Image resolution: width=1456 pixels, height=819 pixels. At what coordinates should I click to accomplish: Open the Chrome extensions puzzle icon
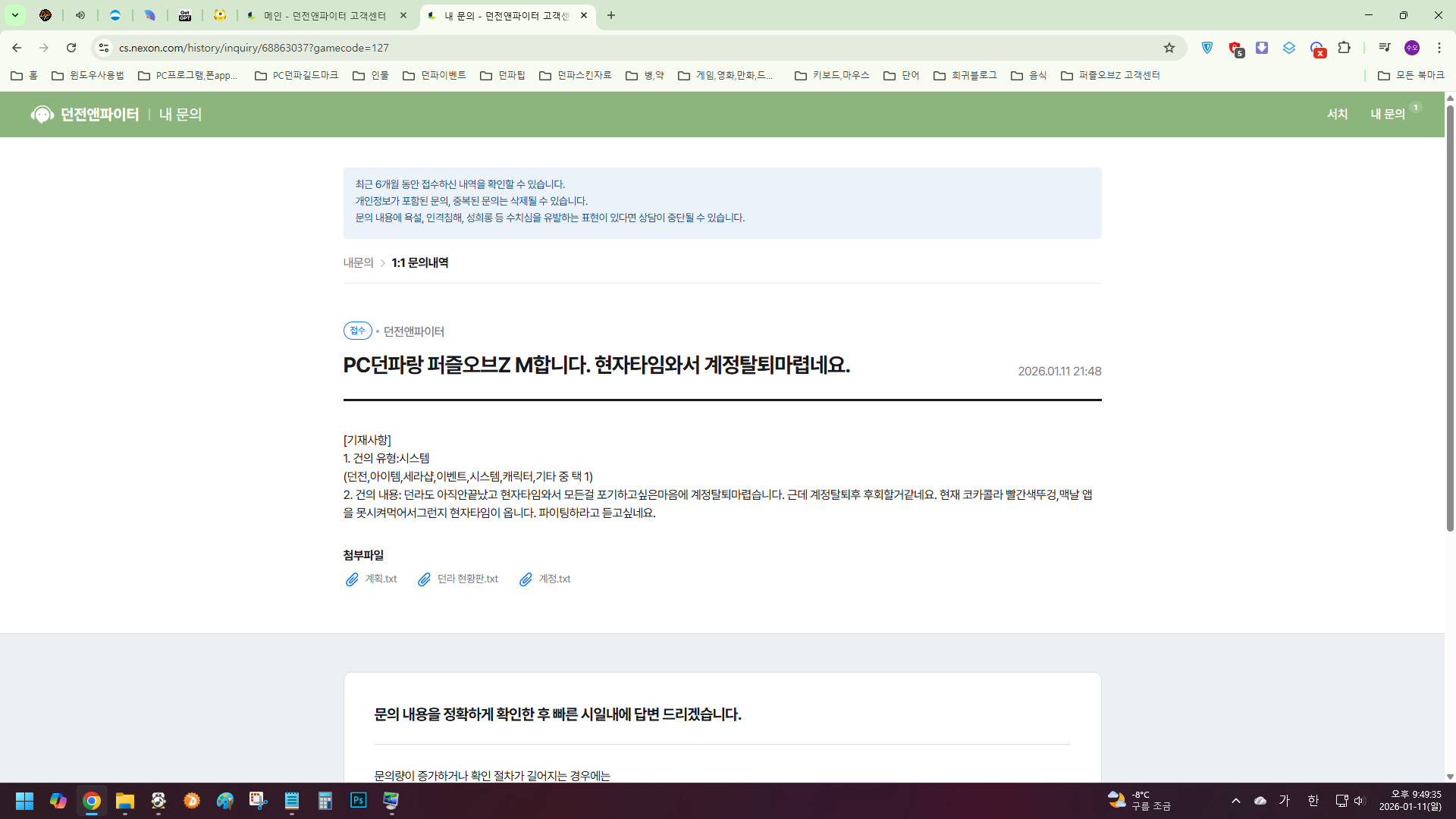(1344, 48)
